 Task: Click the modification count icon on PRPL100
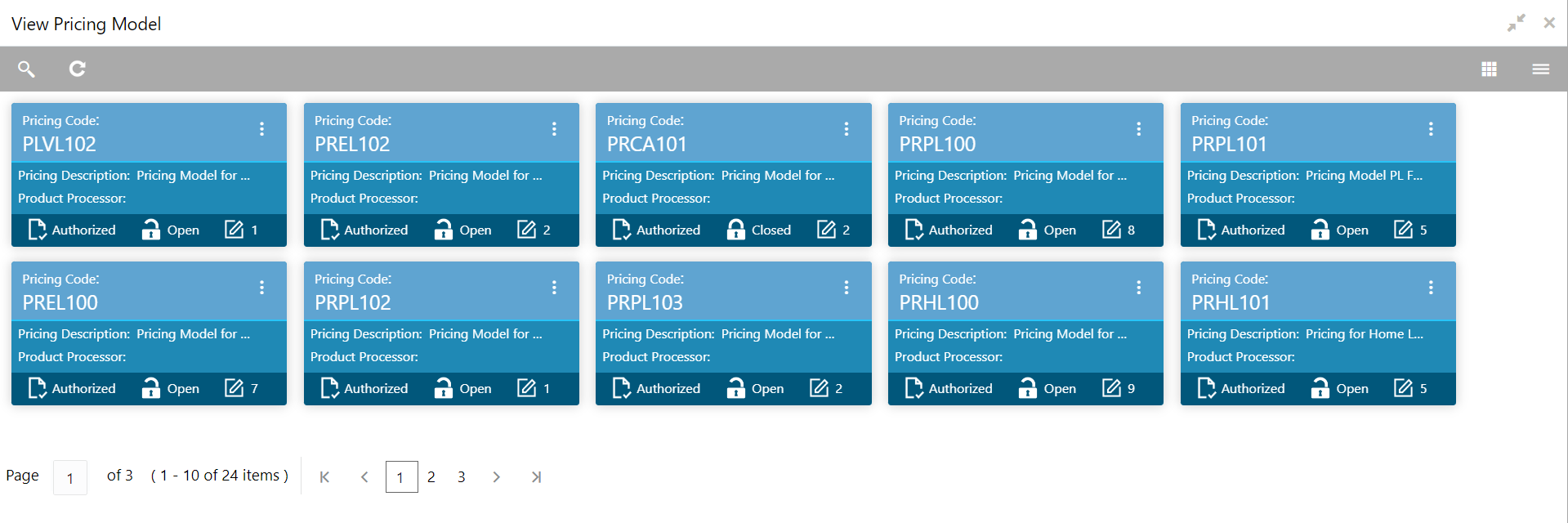[x=1111, y=230]
